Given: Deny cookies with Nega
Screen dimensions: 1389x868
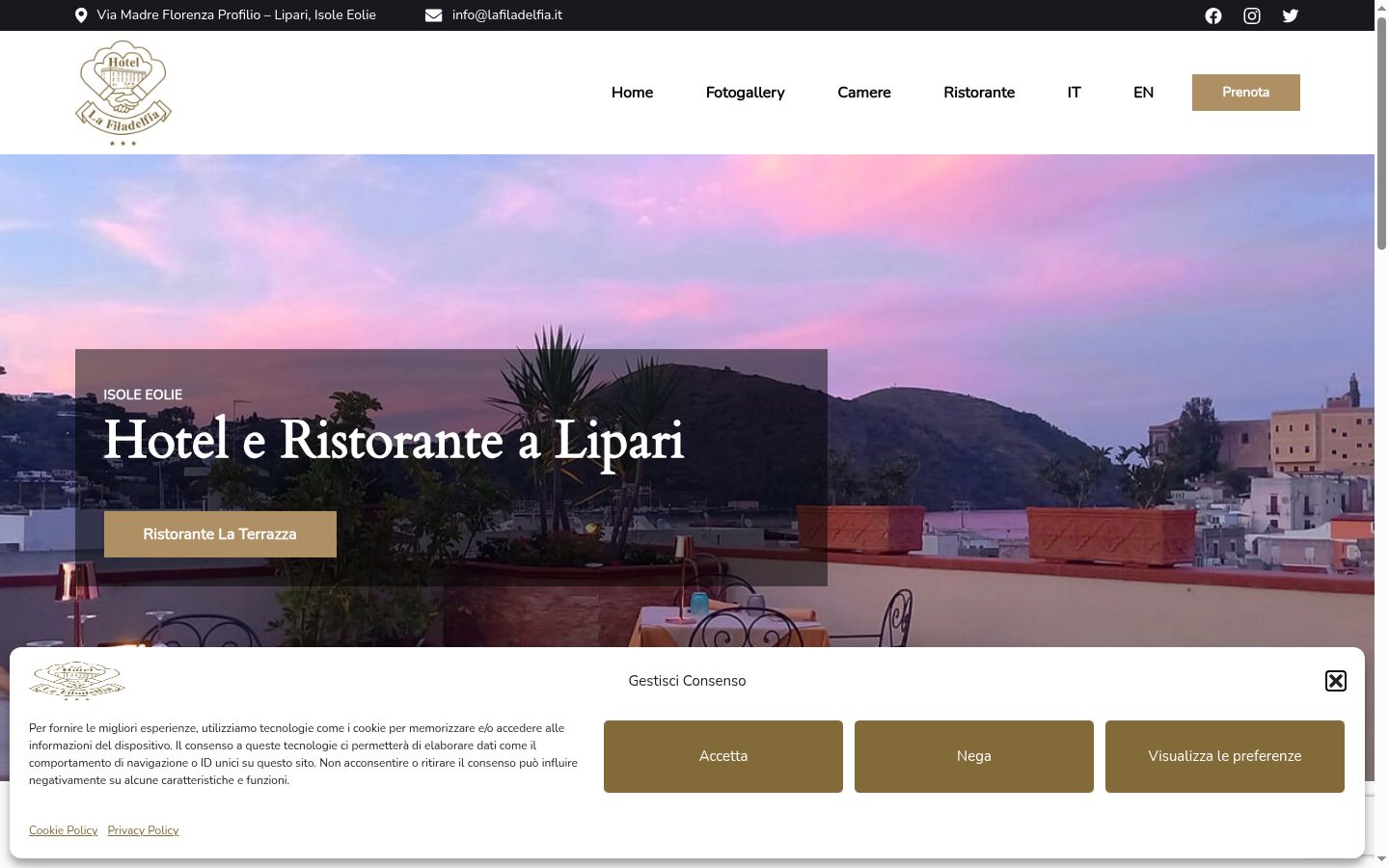Looking at the screenshot, I should [x=974, y=756].
